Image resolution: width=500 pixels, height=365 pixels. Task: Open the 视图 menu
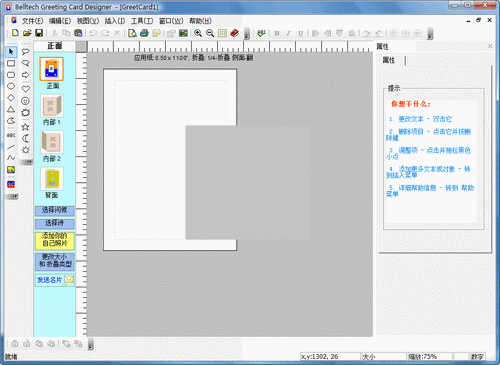pyautogui.click(x=88, y=21)
